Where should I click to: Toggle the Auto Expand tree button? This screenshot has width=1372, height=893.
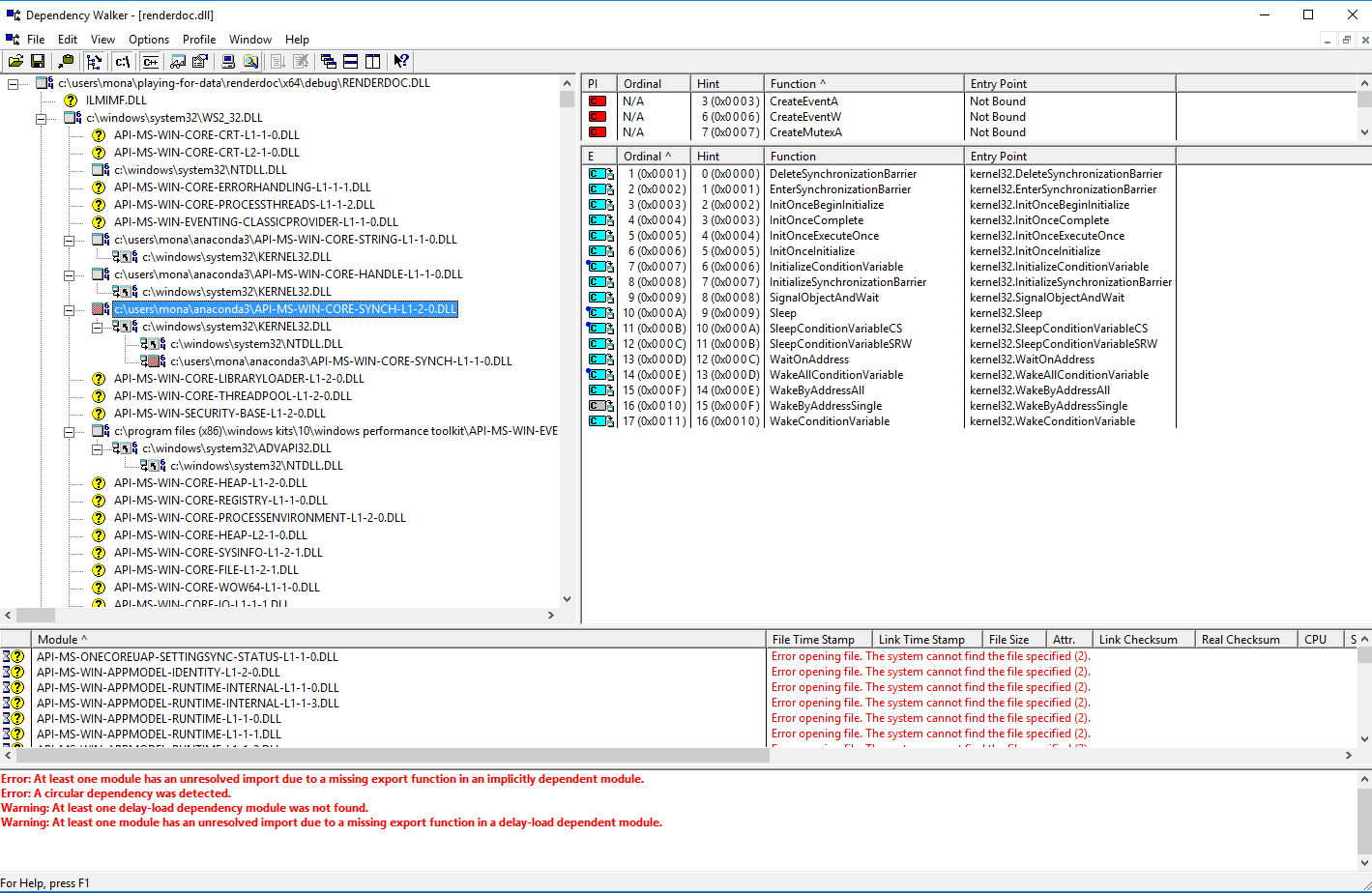94,62
